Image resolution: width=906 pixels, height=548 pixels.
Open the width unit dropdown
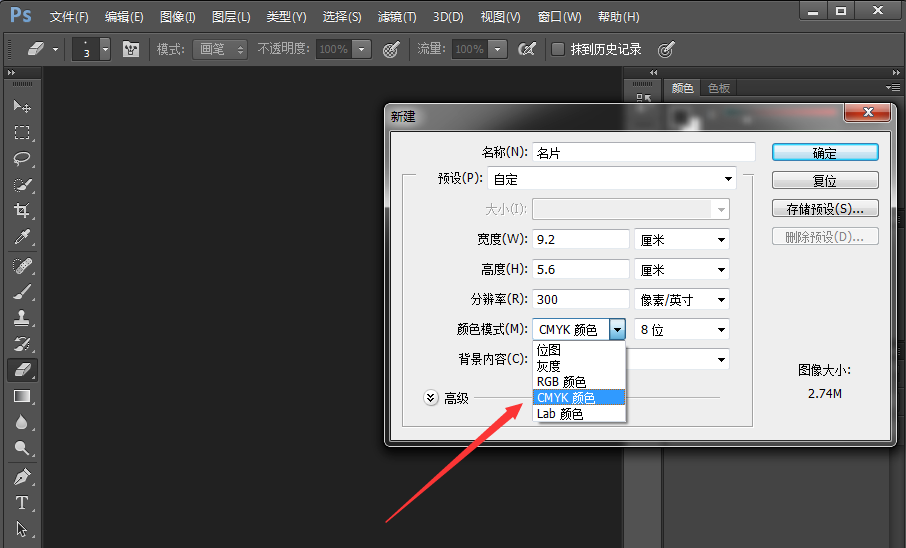point(682,239)
